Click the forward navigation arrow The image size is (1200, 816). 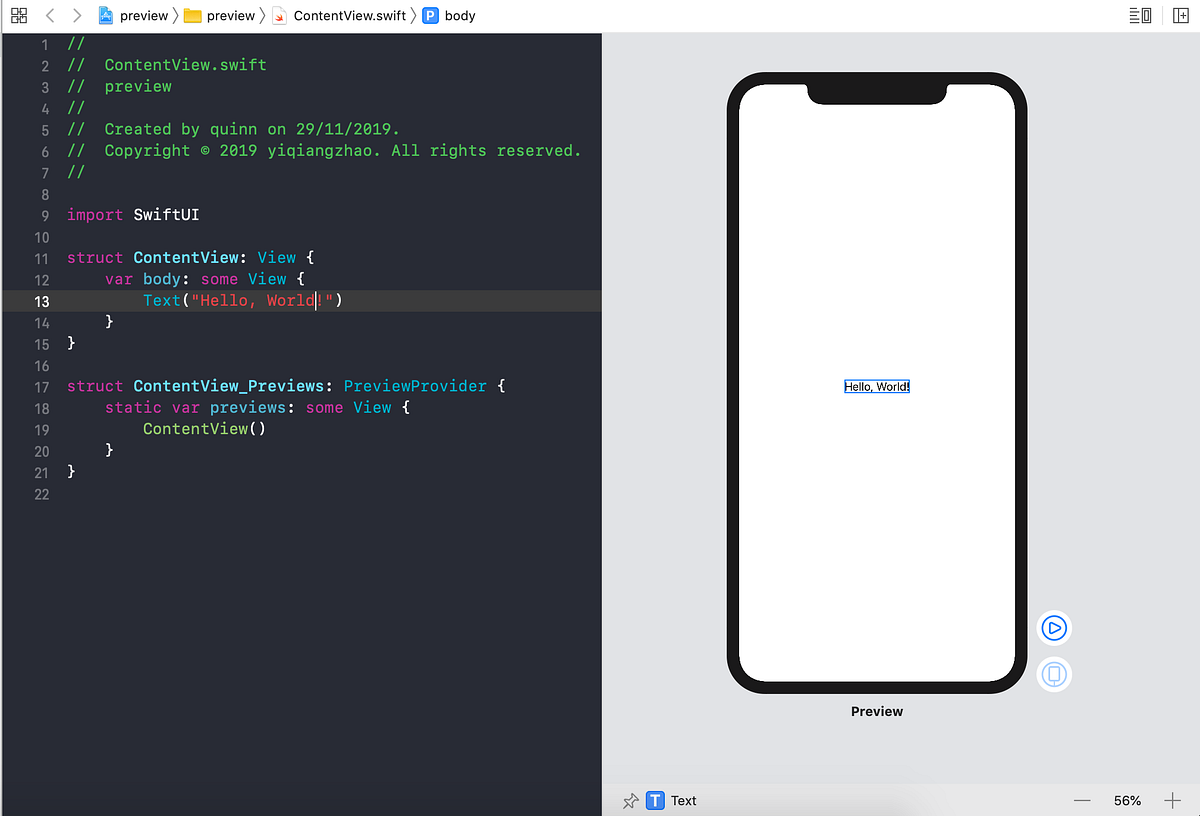[76, 15]
